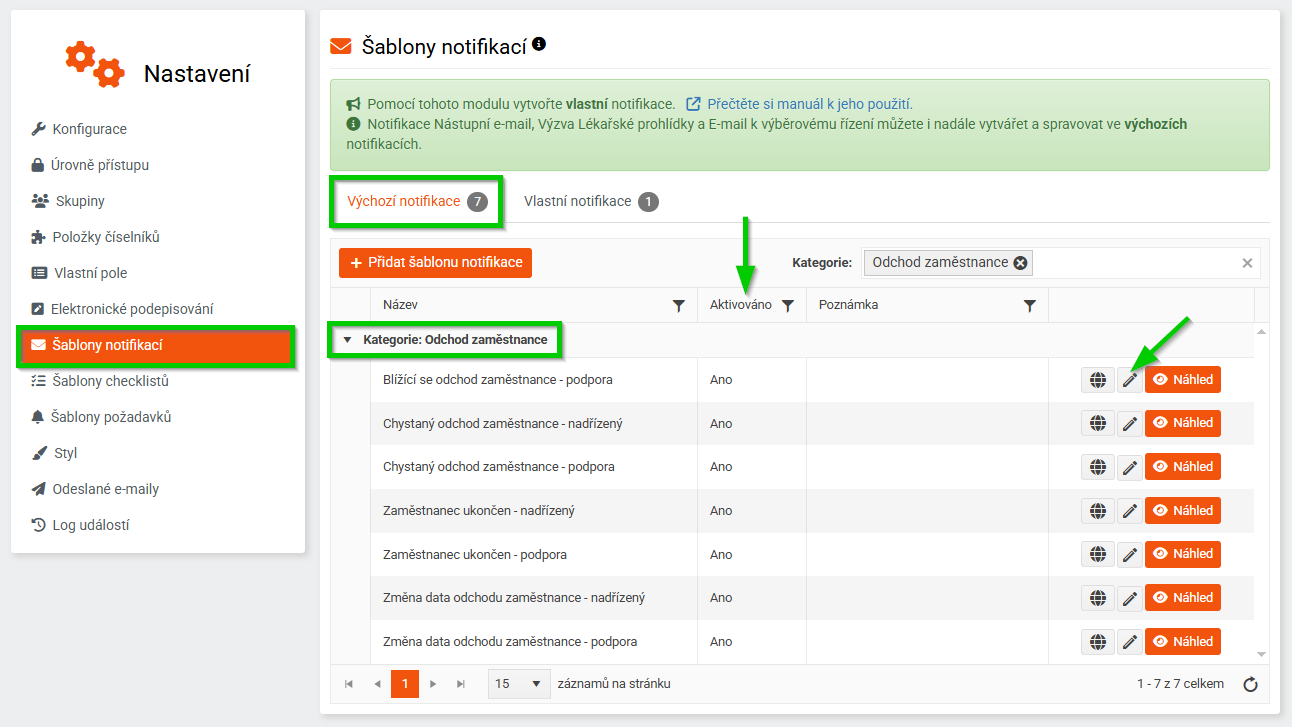Collapse the Kategorie: Odchod zaměstnance group
This screenshot has width=1292, height=727.
click(x=348, y=340)
